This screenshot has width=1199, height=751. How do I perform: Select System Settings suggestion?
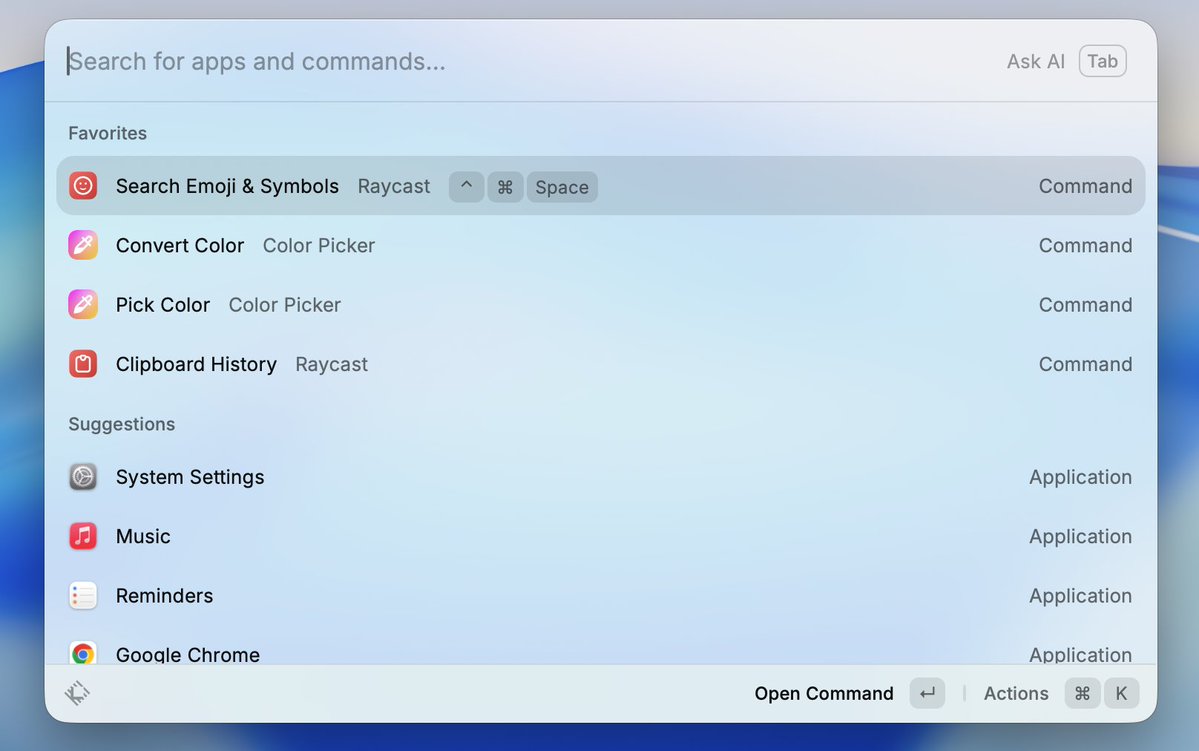[600, 476]
